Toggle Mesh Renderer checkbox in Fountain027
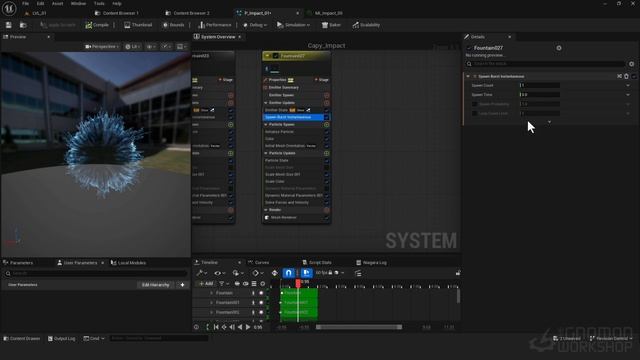This screenshot has height=360, width=640. click(327, 218)
